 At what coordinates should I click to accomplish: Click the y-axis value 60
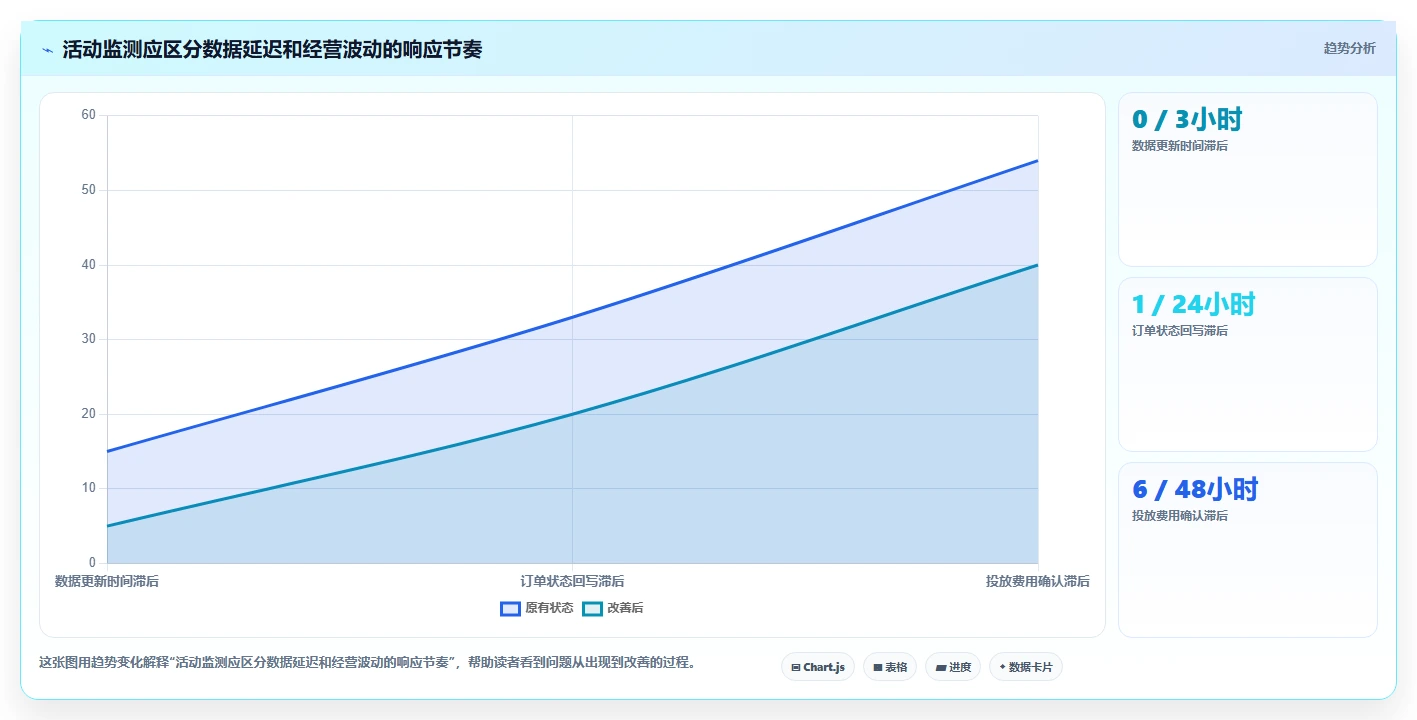tap(88, 115)
